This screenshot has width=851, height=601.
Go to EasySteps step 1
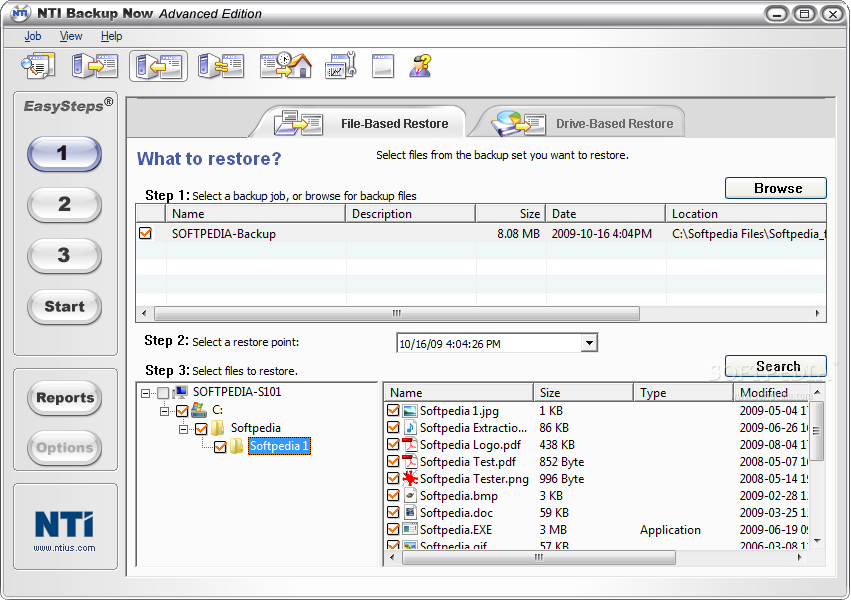click(64, 154)
